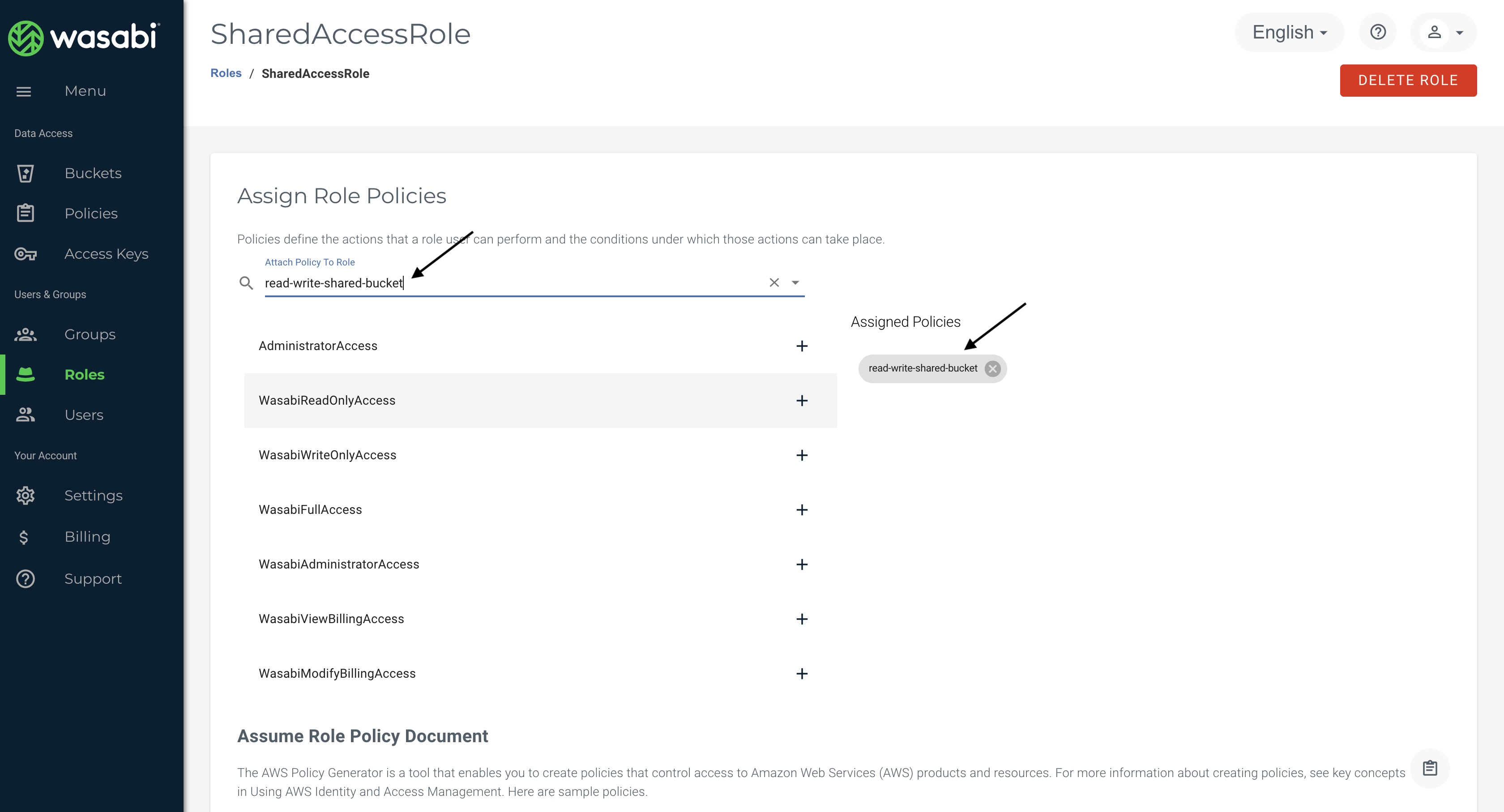Add WasabiModifyBillingAccess policy with its plus icon
The height and width of the screenshot is (812, 1504).
click(x=802, y=674)
